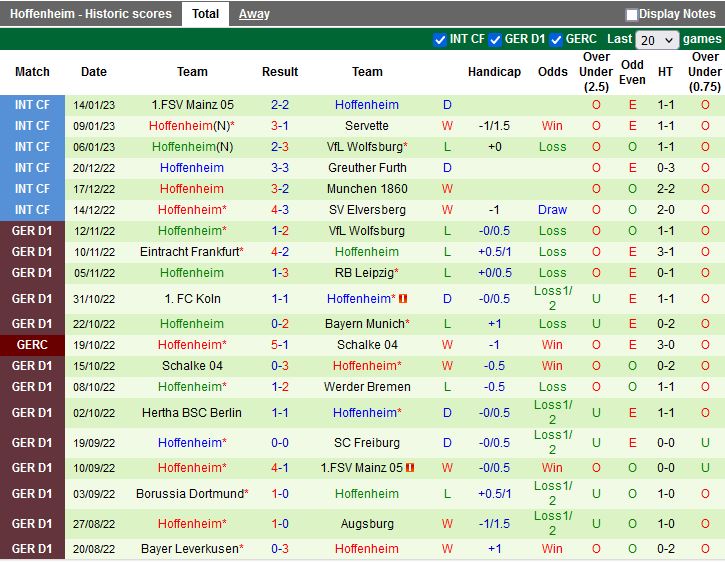Disable the GERC filter checkbox

(x=556, y=40)
